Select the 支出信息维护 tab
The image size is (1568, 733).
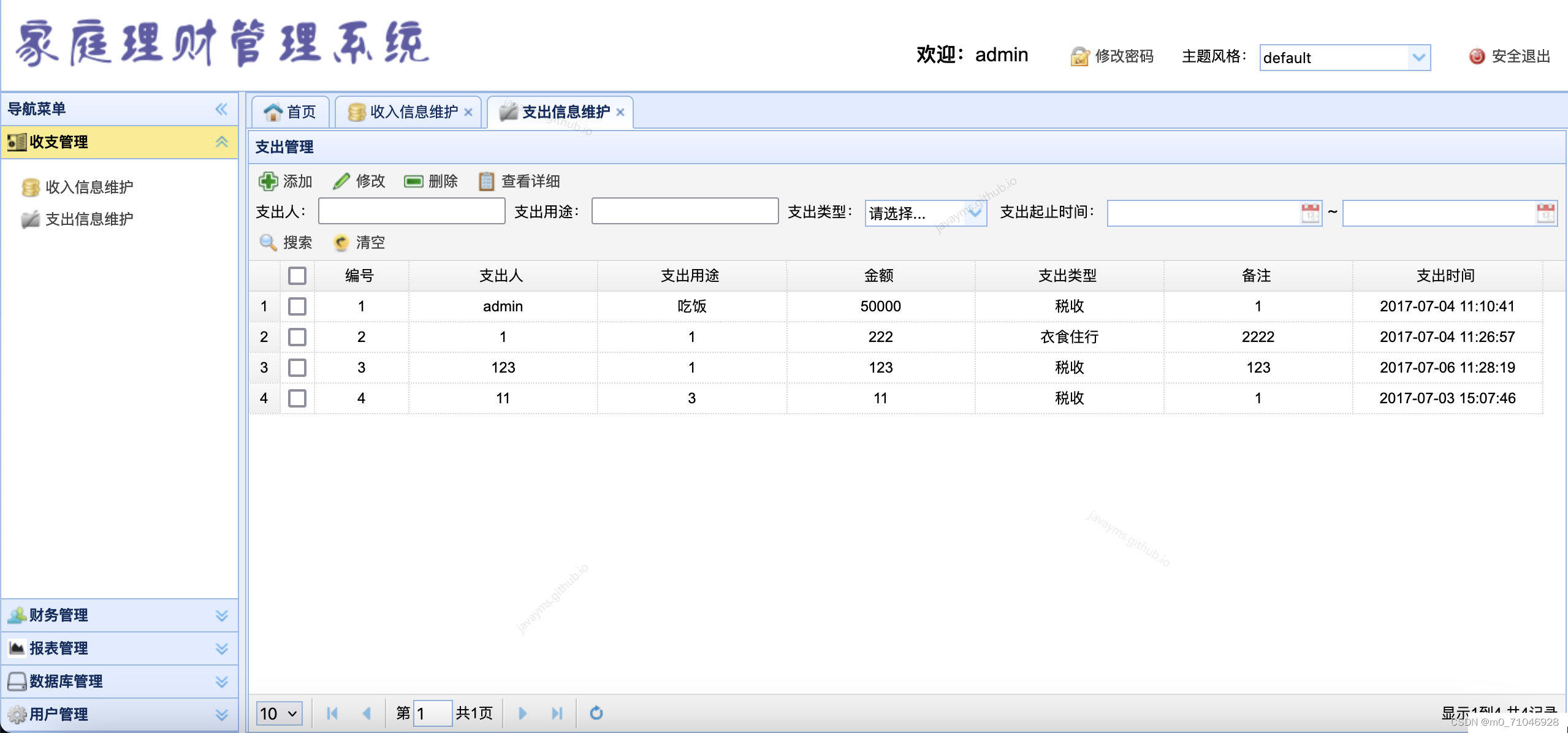point(560,112)
